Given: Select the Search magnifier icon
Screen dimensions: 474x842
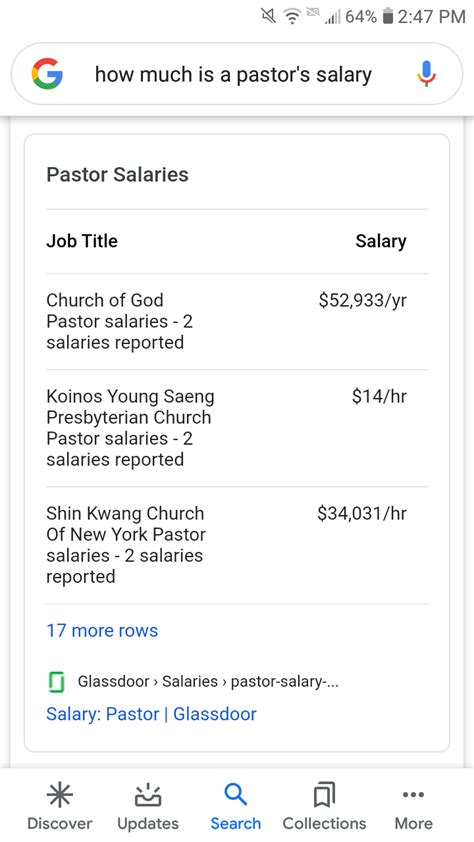Looking at the screenshot, I should pyautogui.click(x=235, y=794).
